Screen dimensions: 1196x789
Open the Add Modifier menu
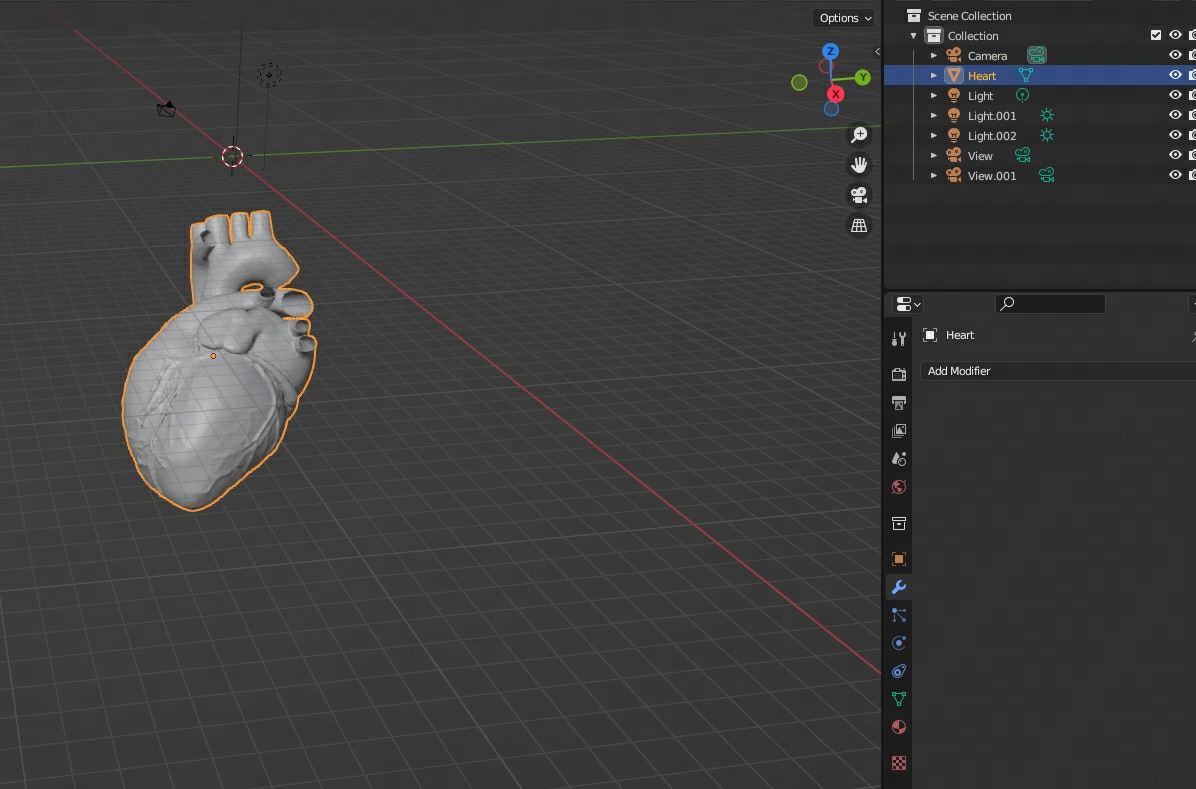(1055, 371)
